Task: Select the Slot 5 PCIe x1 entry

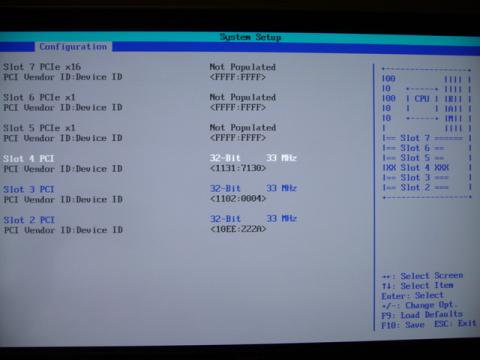Action: 39,128
